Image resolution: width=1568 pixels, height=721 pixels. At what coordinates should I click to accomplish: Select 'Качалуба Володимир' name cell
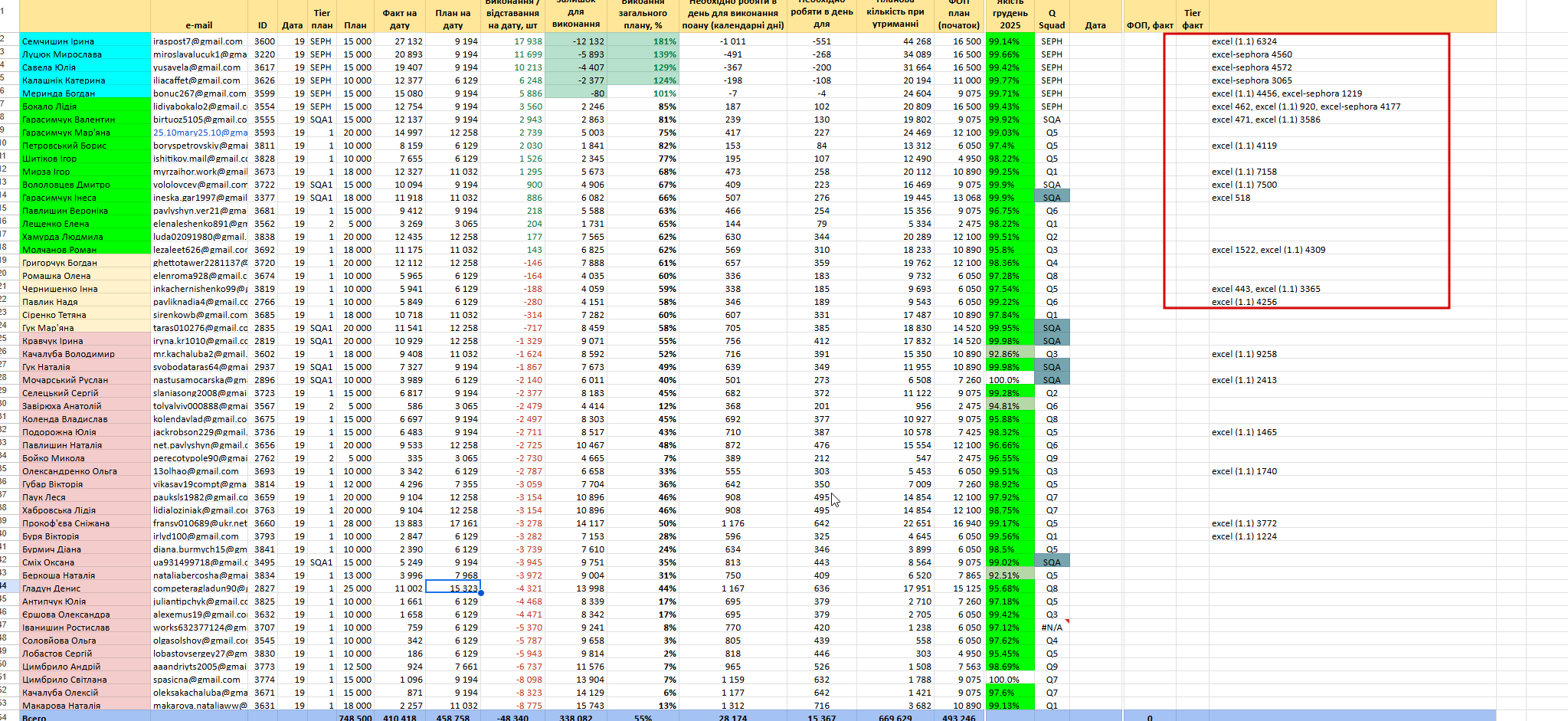coord(84,354)
